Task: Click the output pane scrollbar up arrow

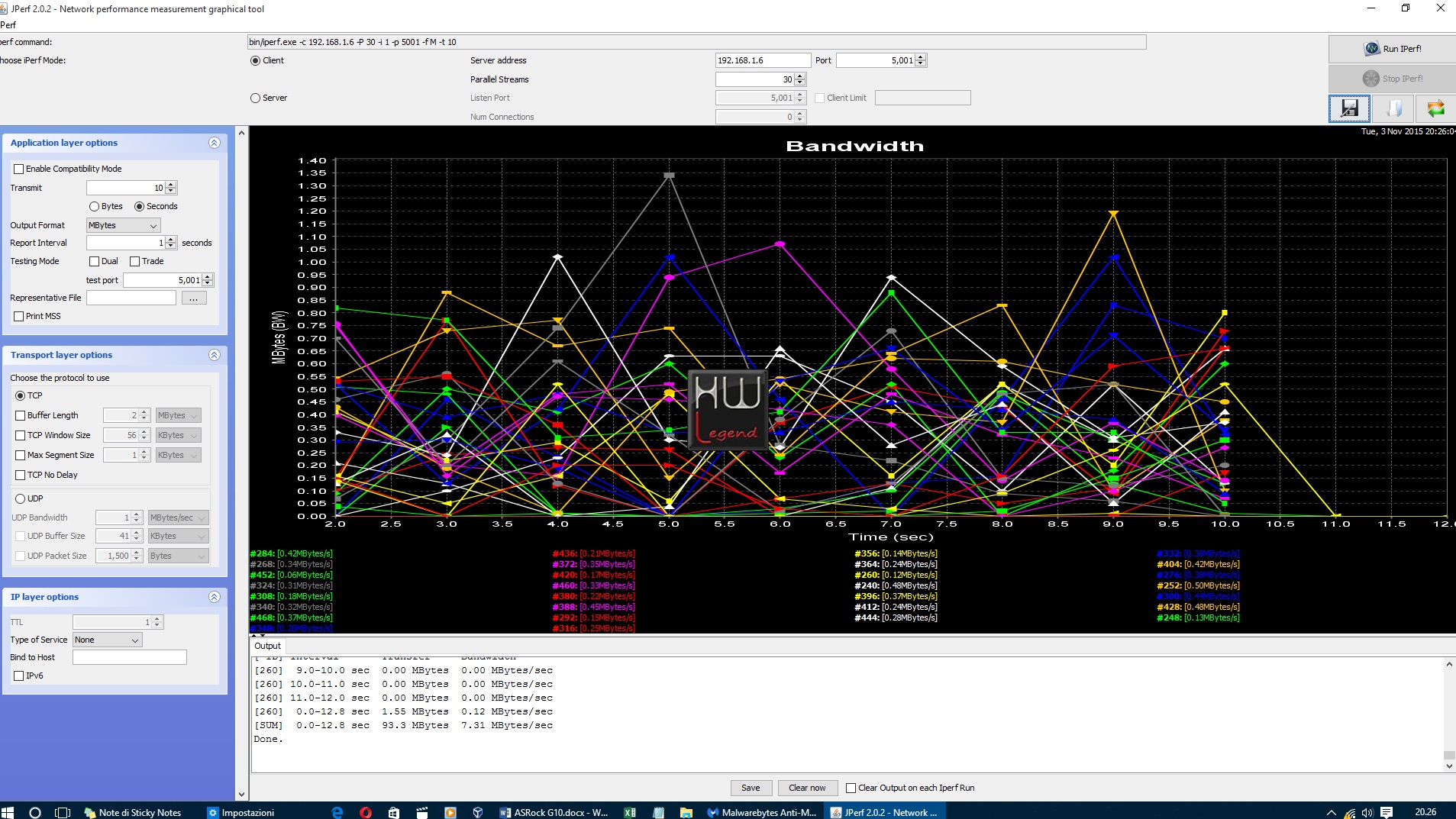Action: [1448, 664]
